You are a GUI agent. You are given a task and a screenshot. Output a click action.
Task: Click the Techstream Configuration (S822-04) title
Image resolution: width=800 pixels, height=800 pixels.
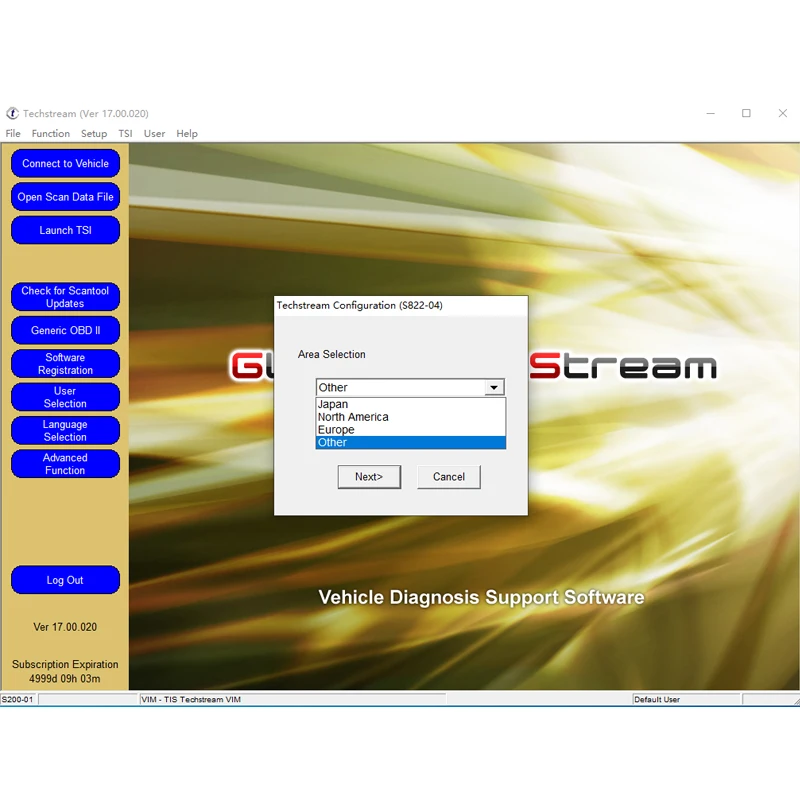(x=360, y=305)
